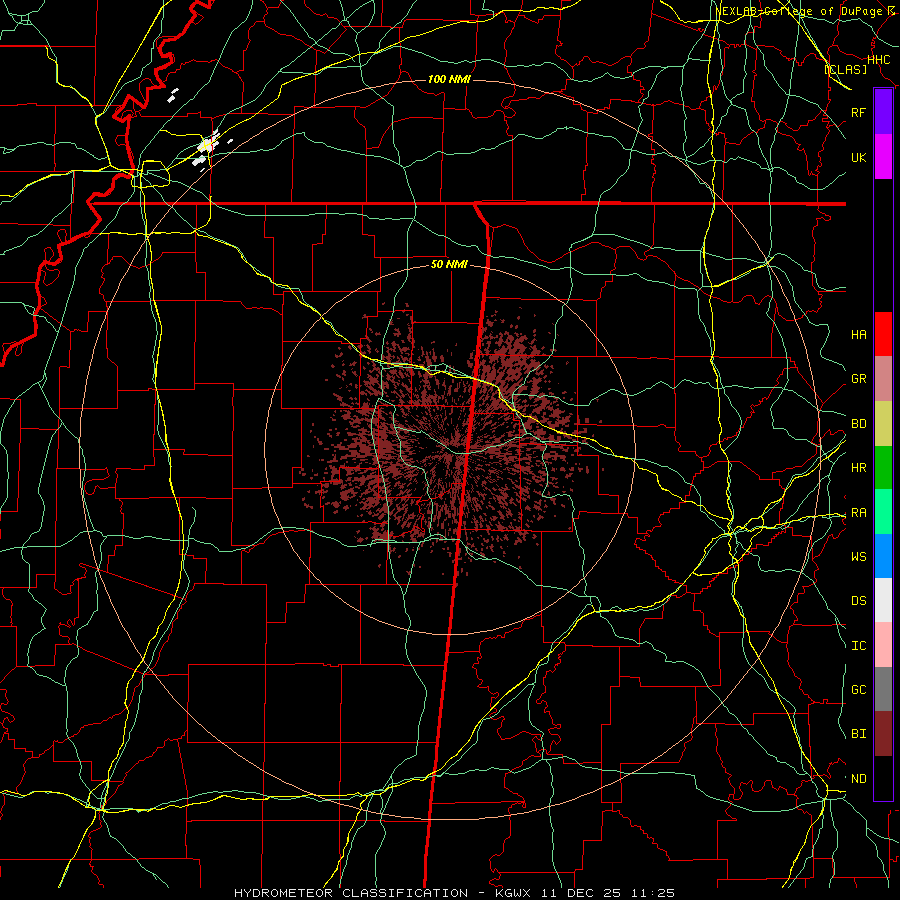Click the RA legend label
This screenshot has width=900, height=900.
859,513
